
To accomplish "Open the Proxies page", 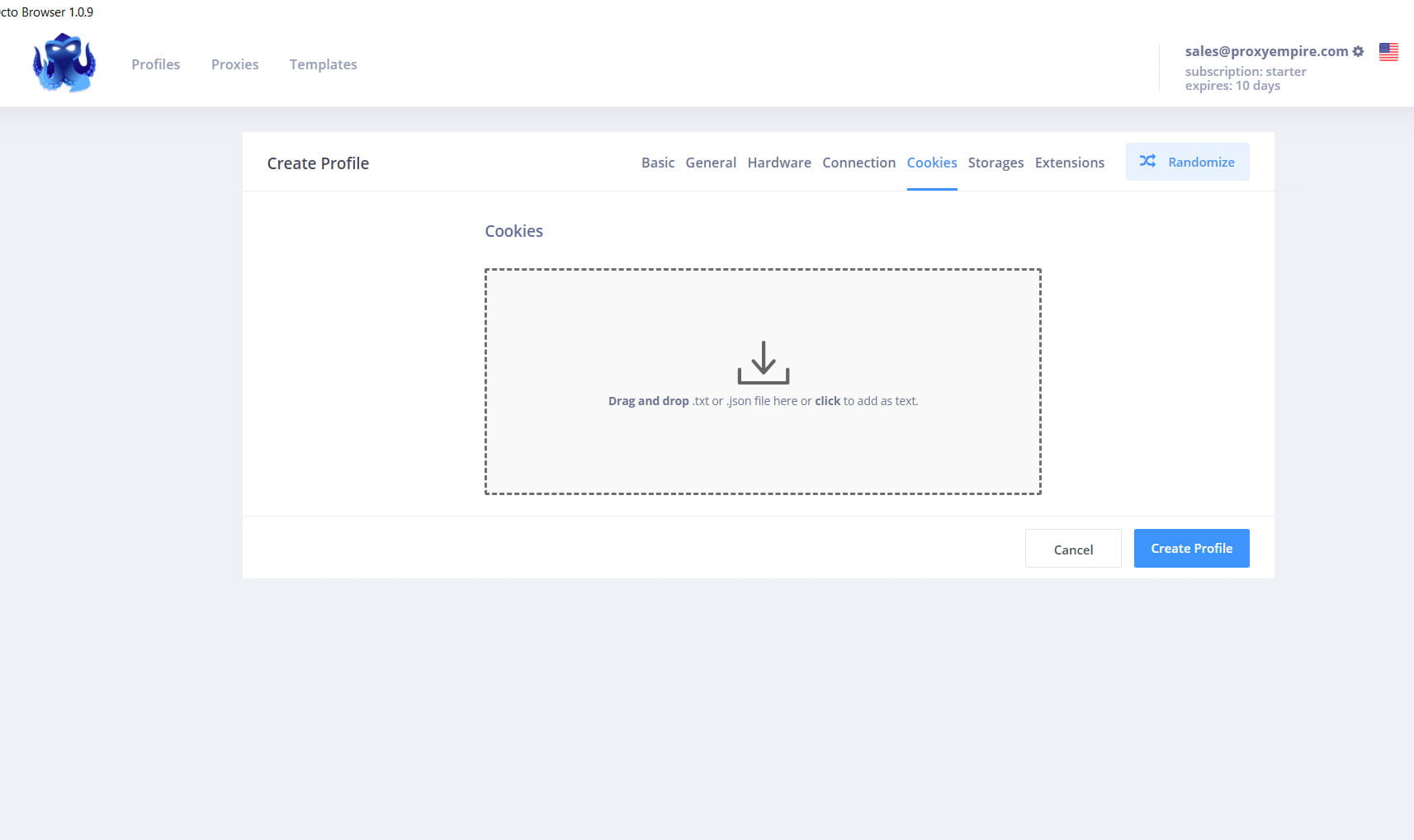I will point(234,64).
